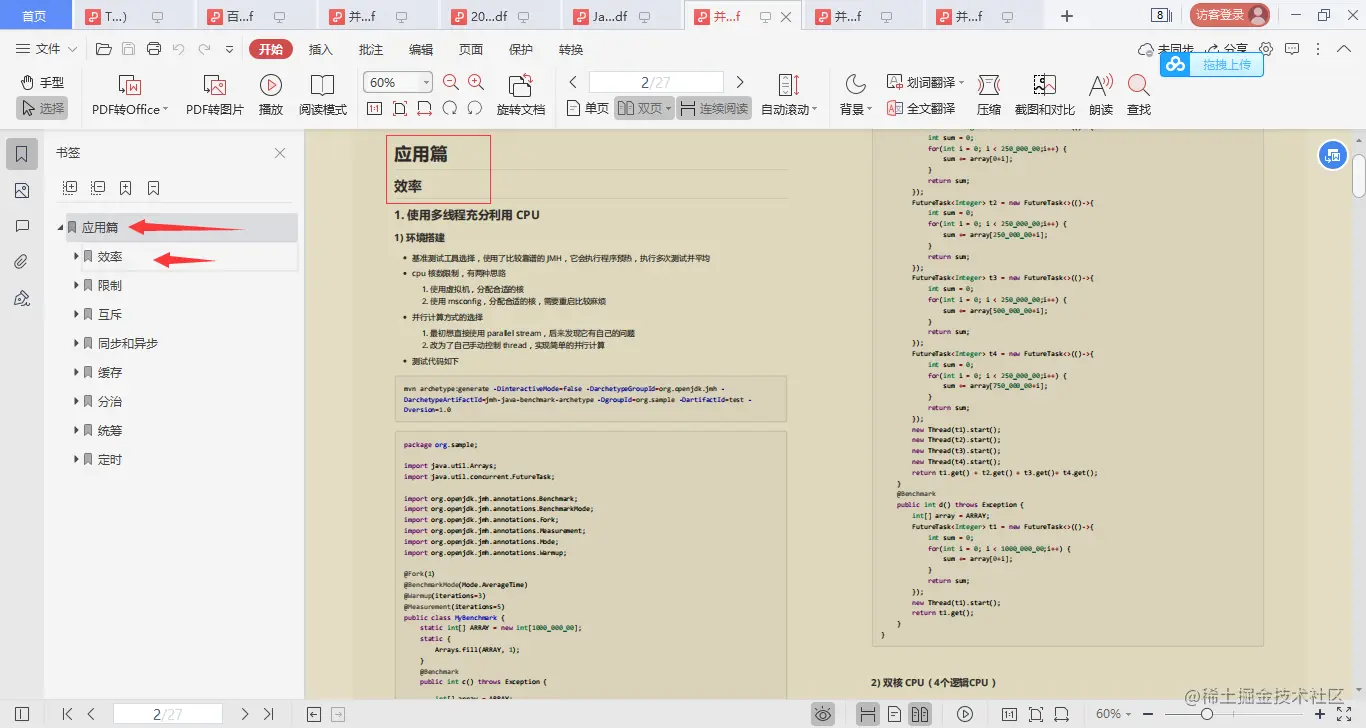The width and height of the screenshot is (1366, 728).
Task: Expand the 限制 bookmark
Action: coord(76,285)
